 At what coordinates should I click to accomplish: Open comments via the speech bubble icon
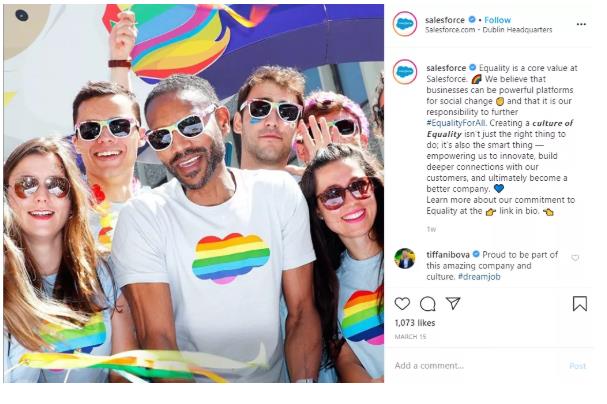(x=428, y=304)
